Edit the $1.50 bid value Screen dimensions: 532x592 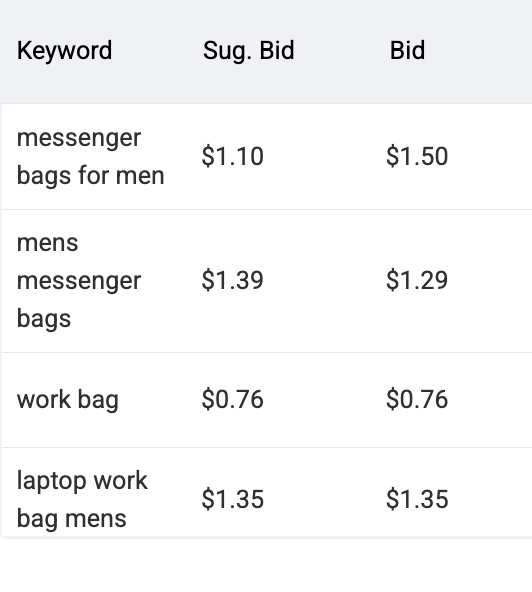(x=417, y=156)
